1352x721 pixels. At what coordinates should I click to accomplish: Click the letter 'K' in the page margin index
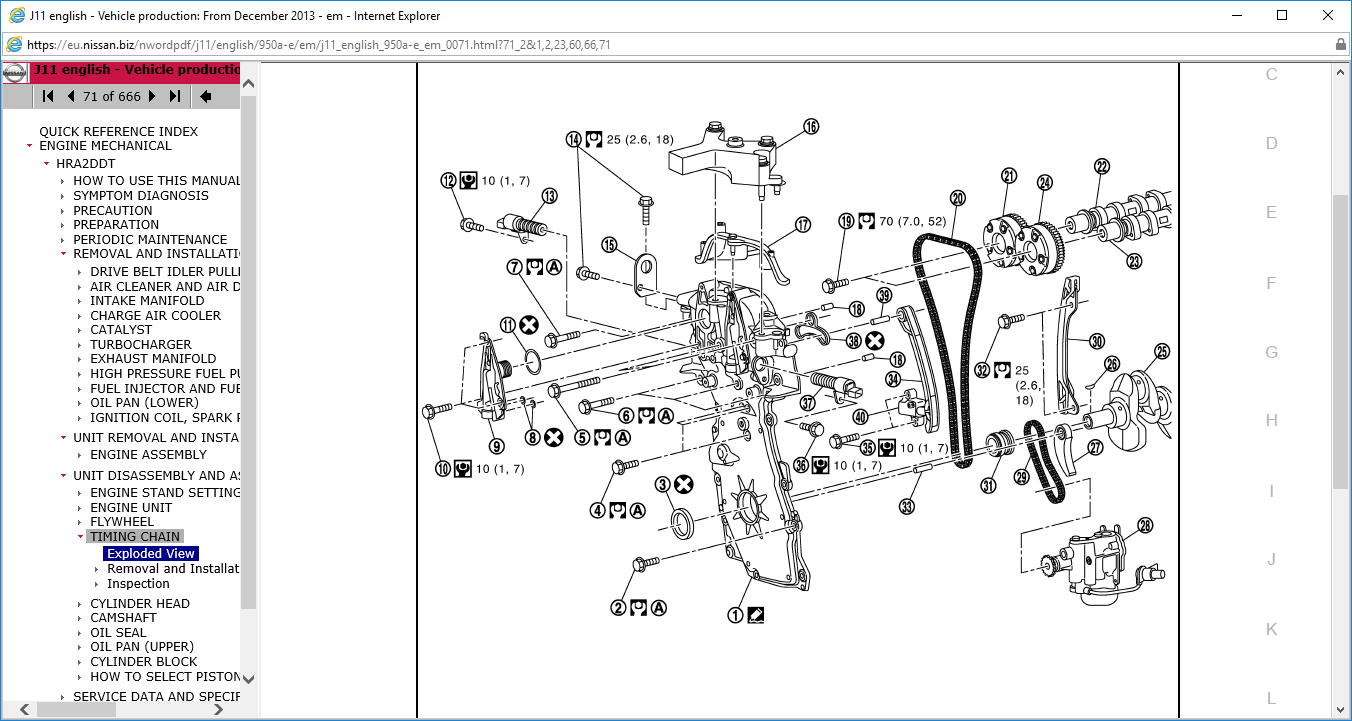tap(1272, 629)
